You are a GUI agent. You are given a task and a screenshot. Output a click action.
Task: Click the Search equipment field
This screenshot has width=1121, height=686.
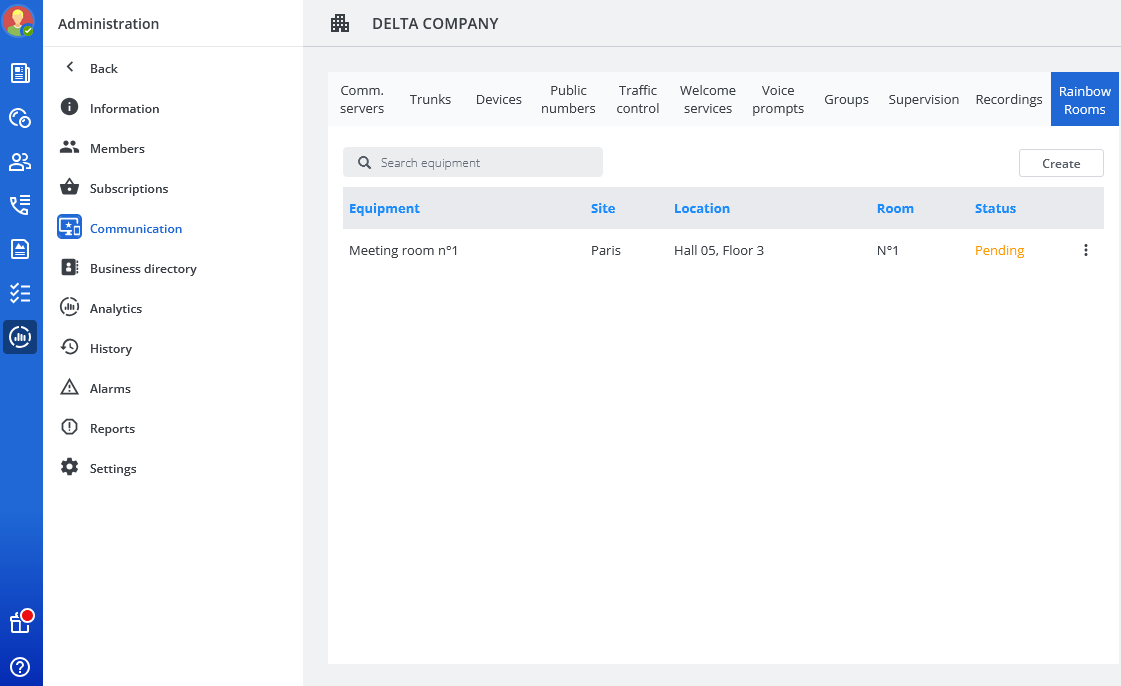[473, 163]
